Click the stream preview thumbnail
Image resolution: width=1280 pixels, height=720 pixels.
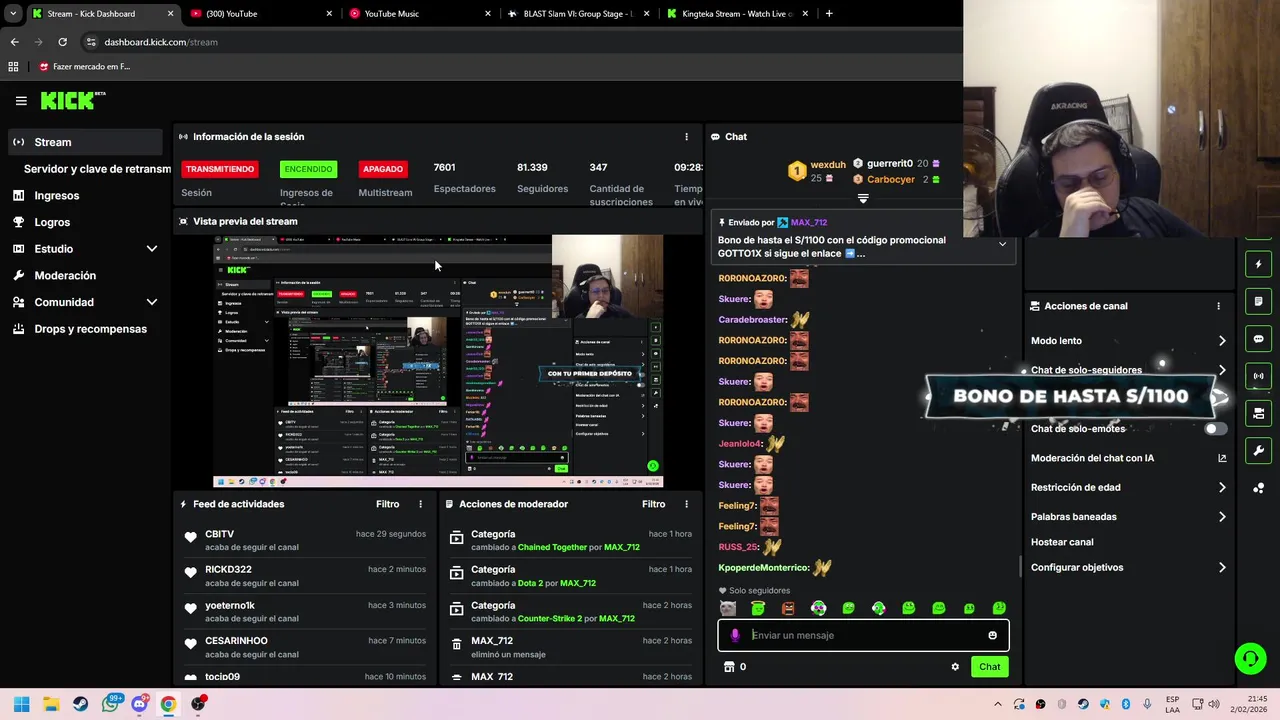438,361
